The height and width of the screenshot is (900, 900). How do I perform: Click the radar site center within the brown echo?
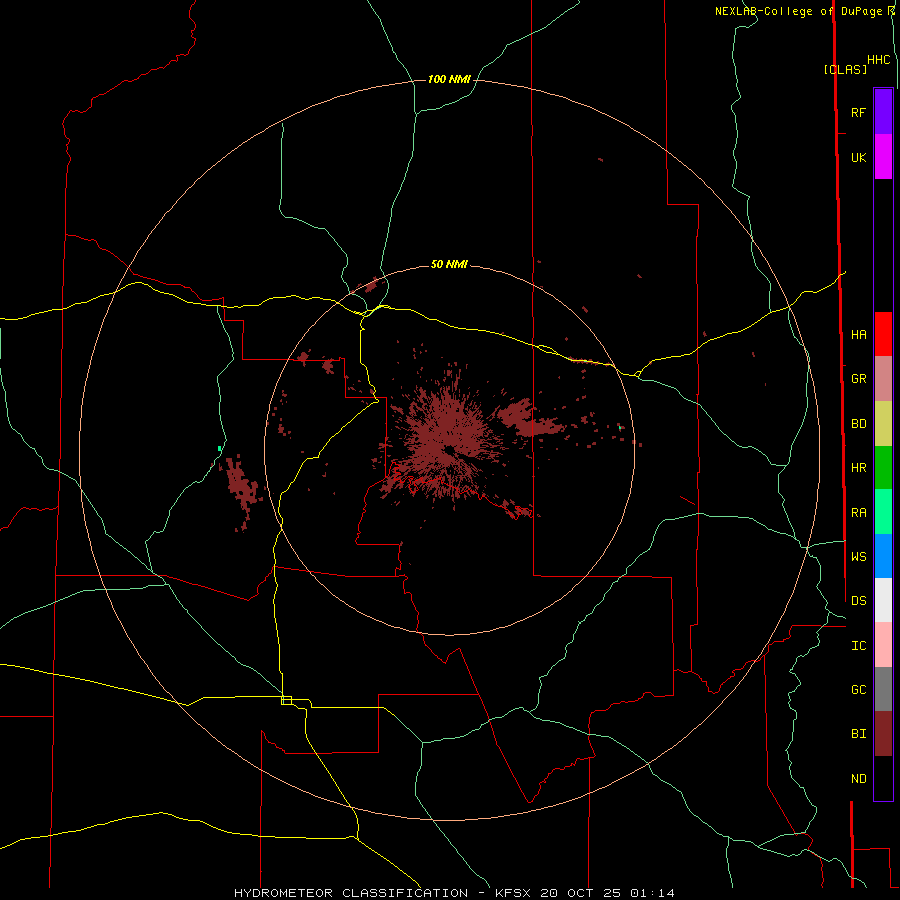click(448, 449)
